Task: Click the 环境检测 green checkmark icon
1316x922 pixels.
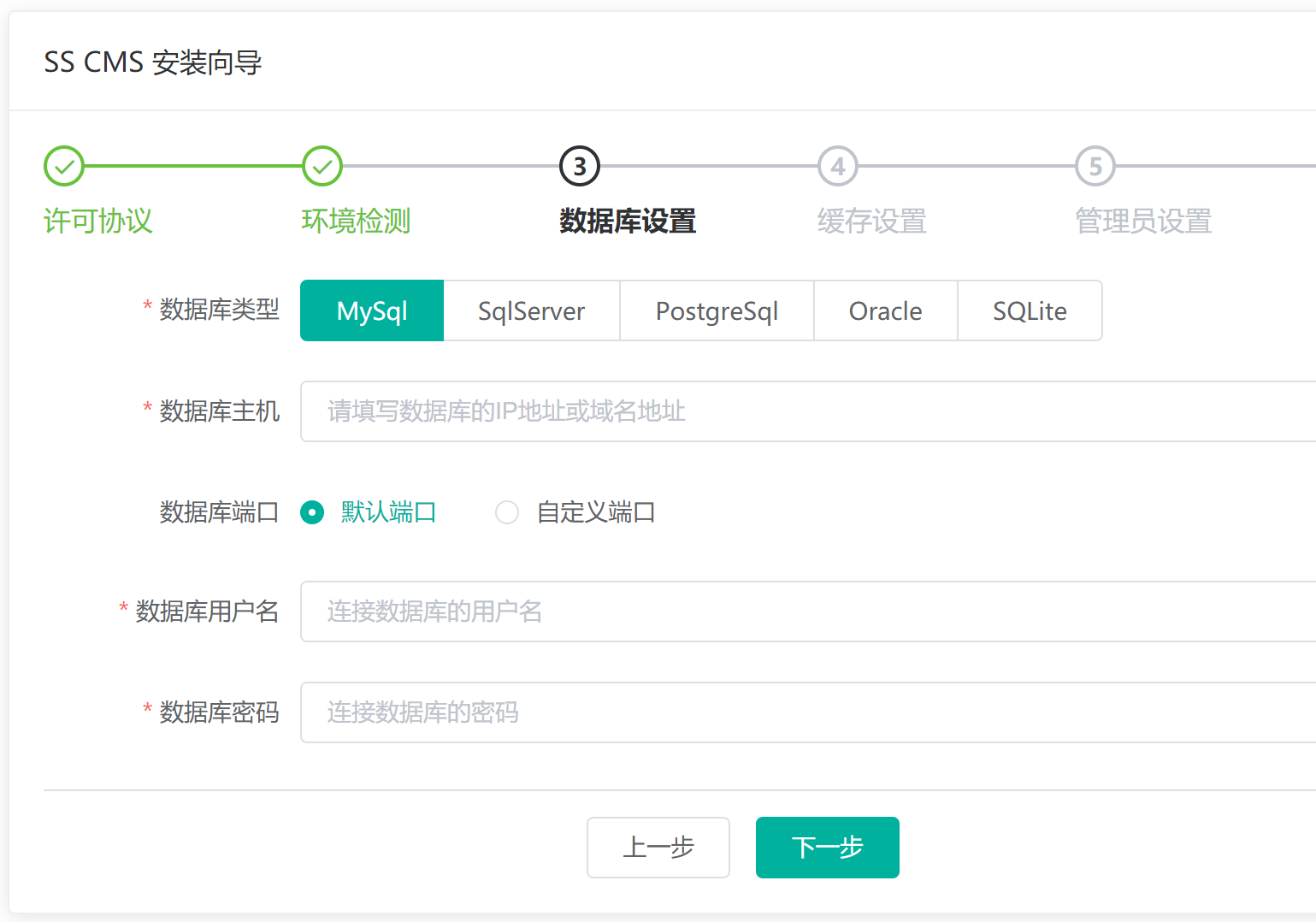Action: click(322, 166)
